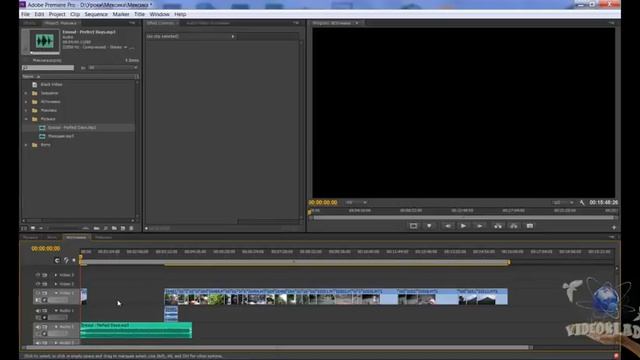This screenshot has height=360, width=640.
Task: Select the second mp3 file under the open bin
Action: tap(61, 136)
